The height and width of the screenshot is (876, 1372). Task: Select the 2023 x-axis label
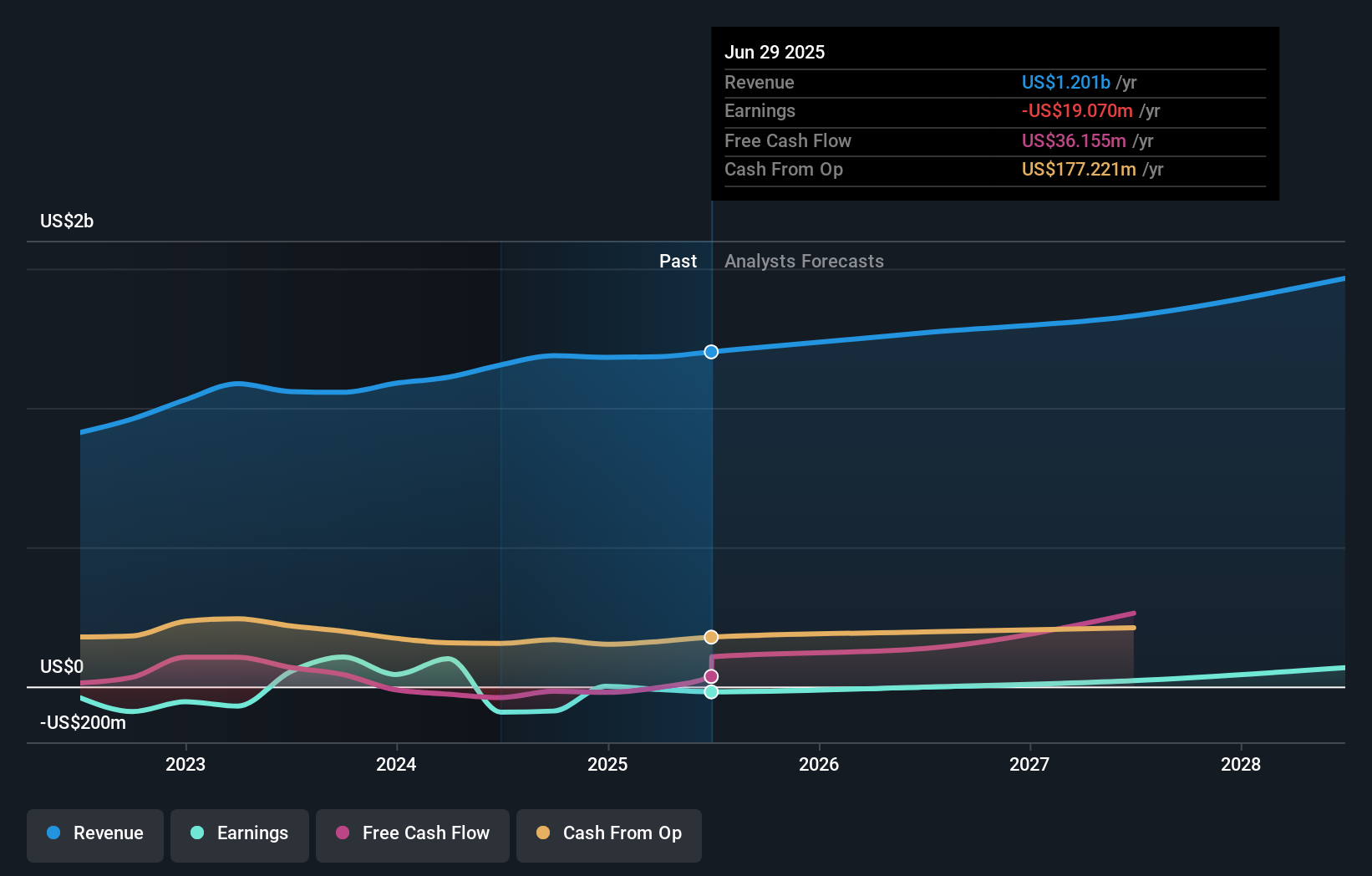tap(185, 764)
